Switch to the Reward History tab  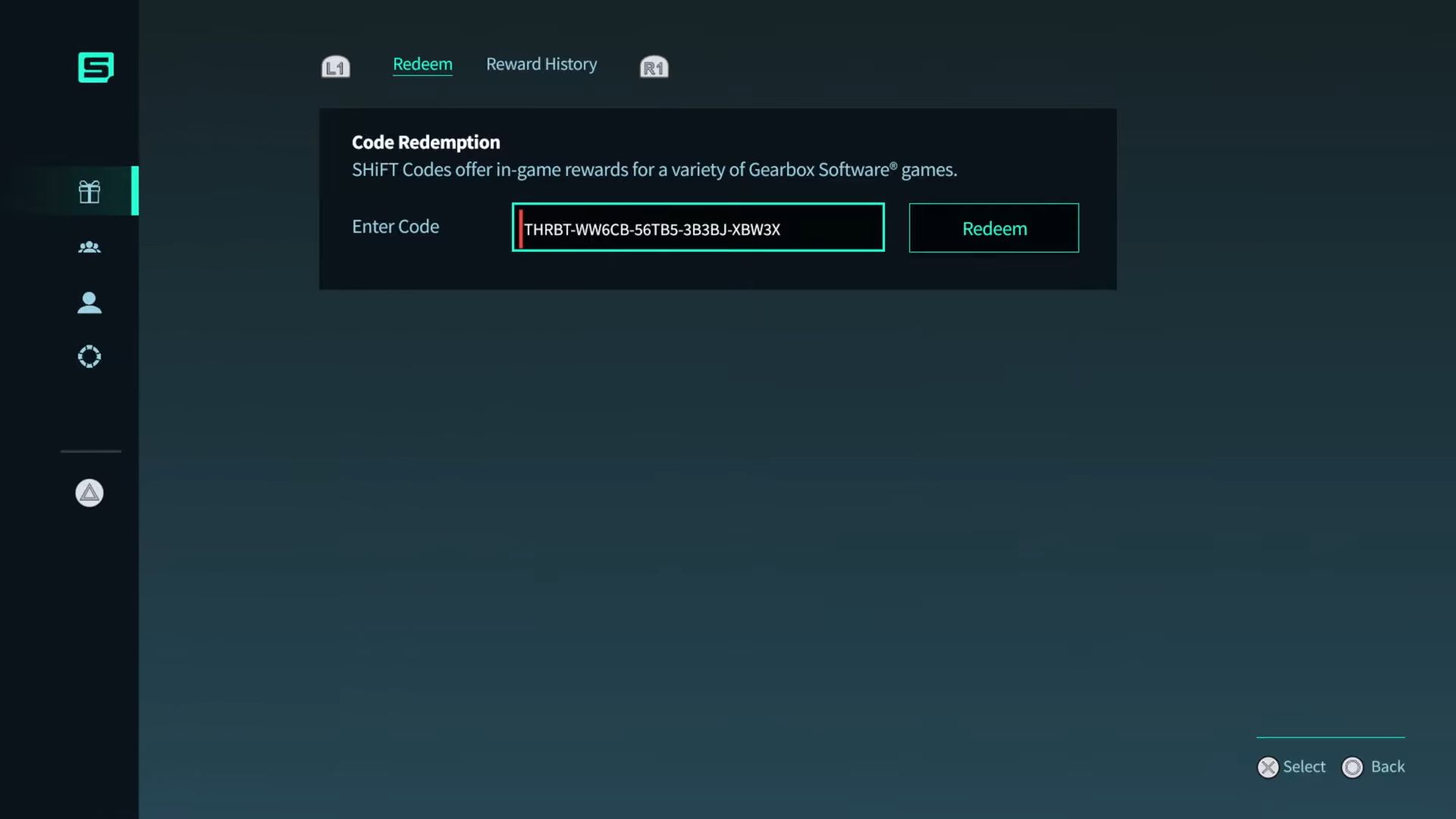541,64
